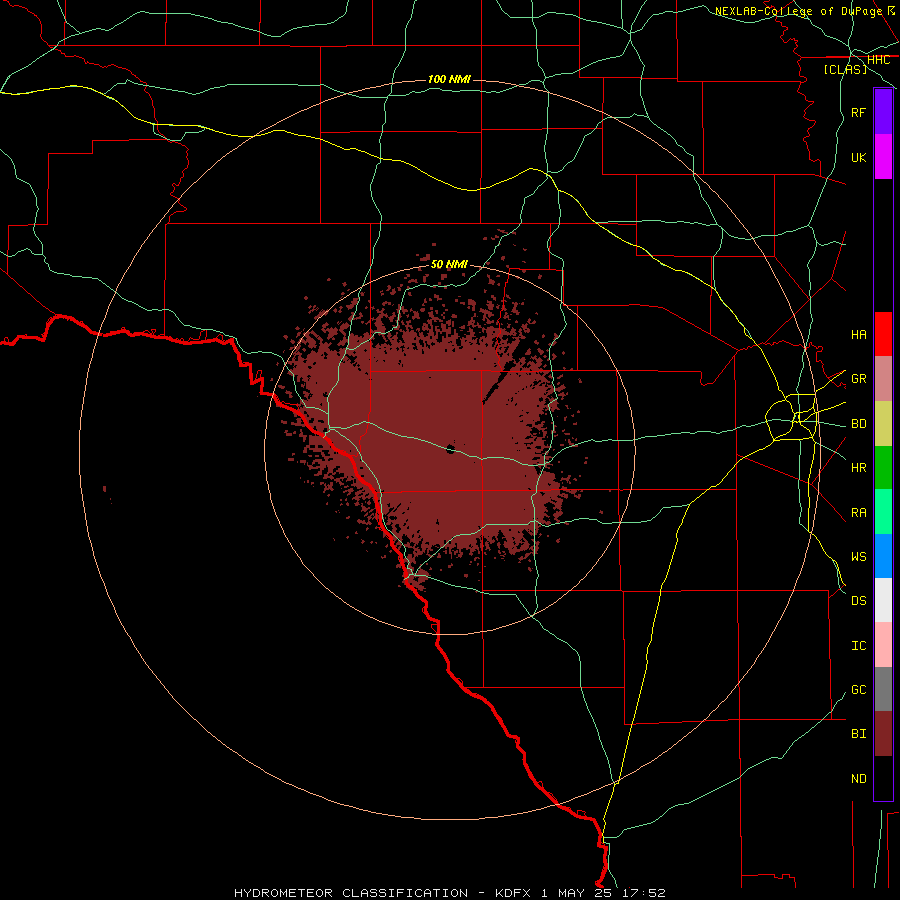
Task: Click the HR legend label
Action: [x=858, y=468]
